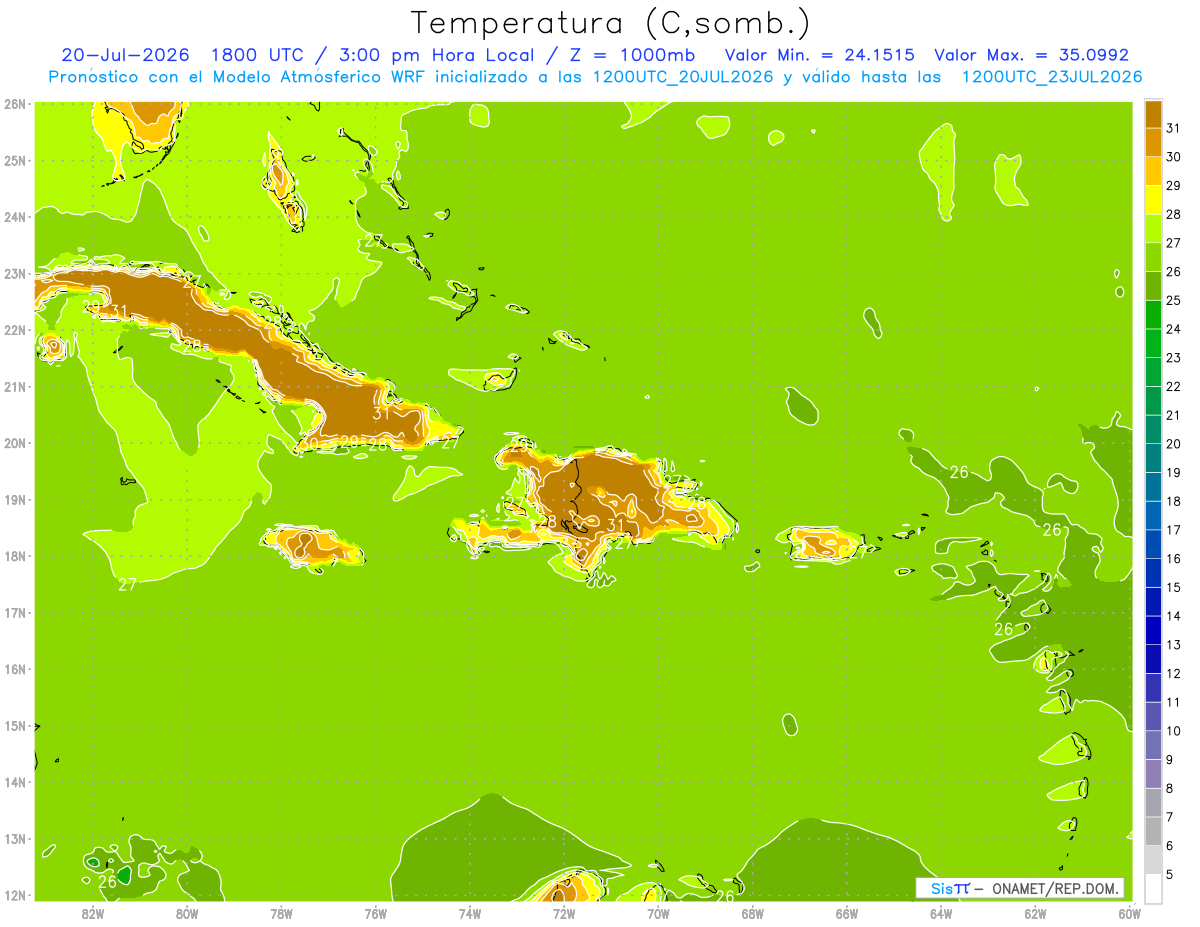Screen dimensions: 1200x927
Task: Click "Valor Max. = 35.0992" text
Action: click(x=1031, y=55)
